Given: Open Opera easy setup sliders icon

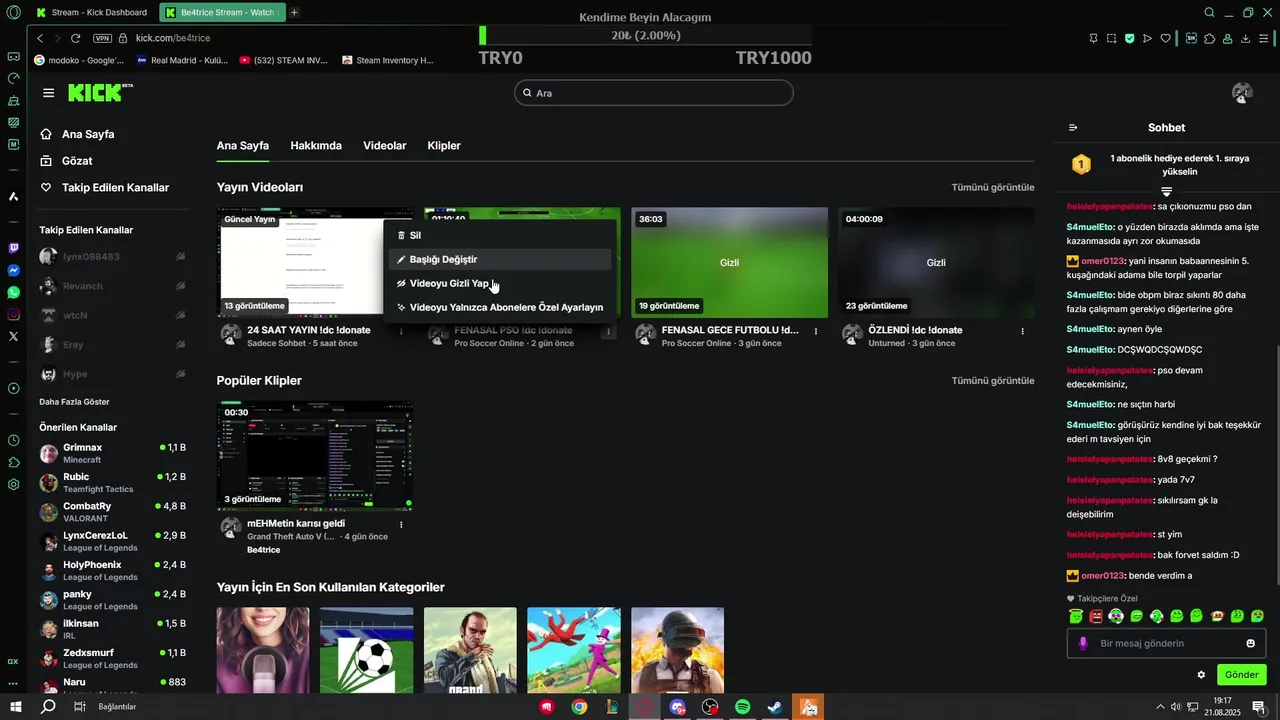Looking at the screenshot, I should [1264, 38].
